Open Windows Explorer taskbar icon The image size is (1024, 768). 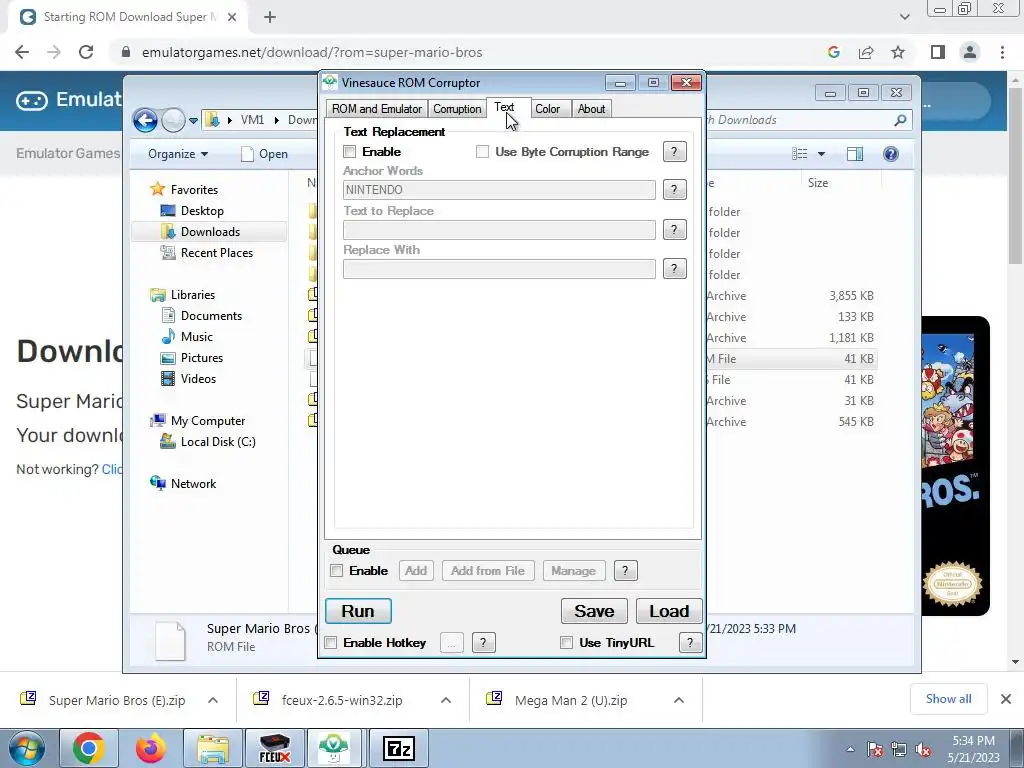[x=212, y=748]
